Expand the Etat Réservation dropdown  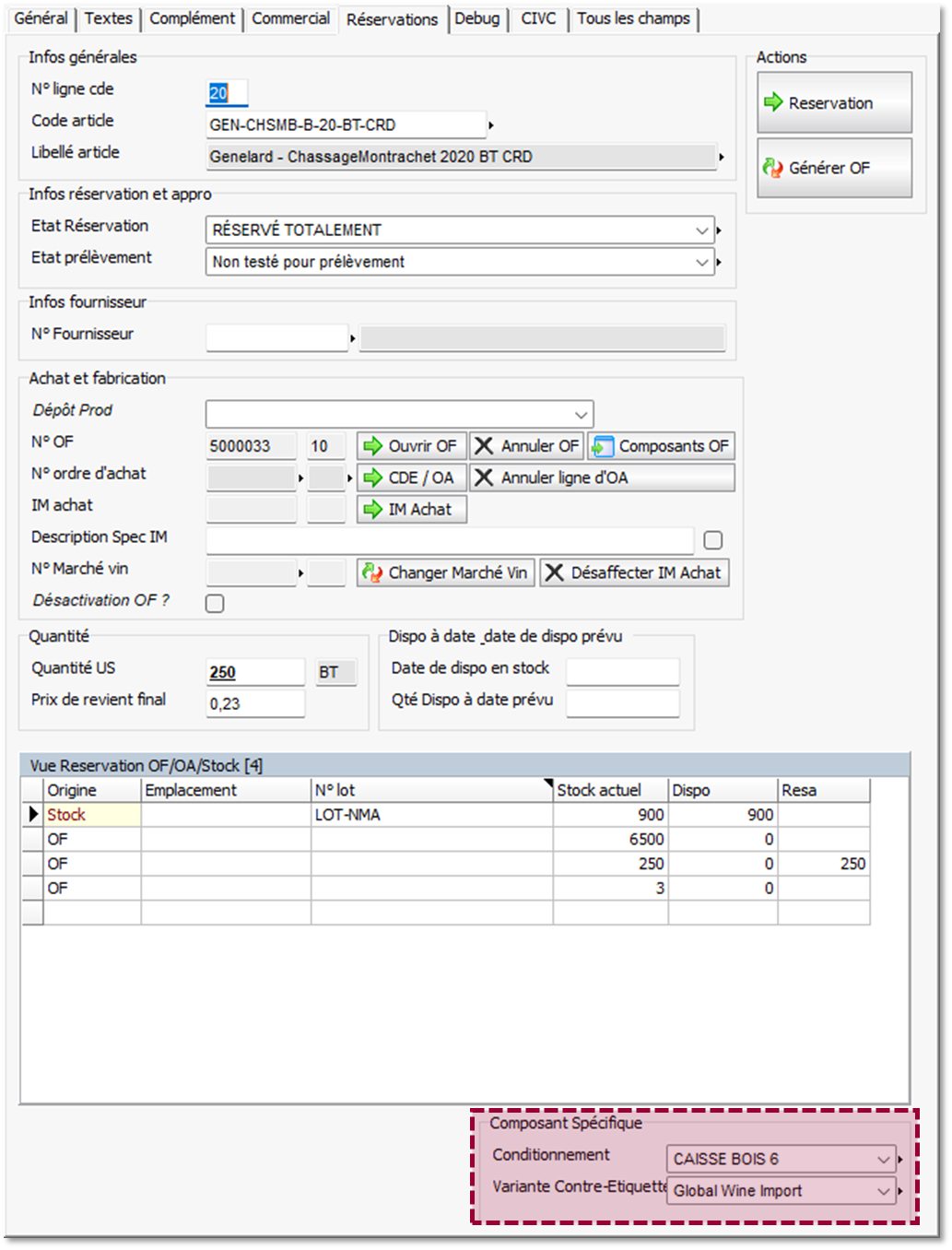point(702,230)
